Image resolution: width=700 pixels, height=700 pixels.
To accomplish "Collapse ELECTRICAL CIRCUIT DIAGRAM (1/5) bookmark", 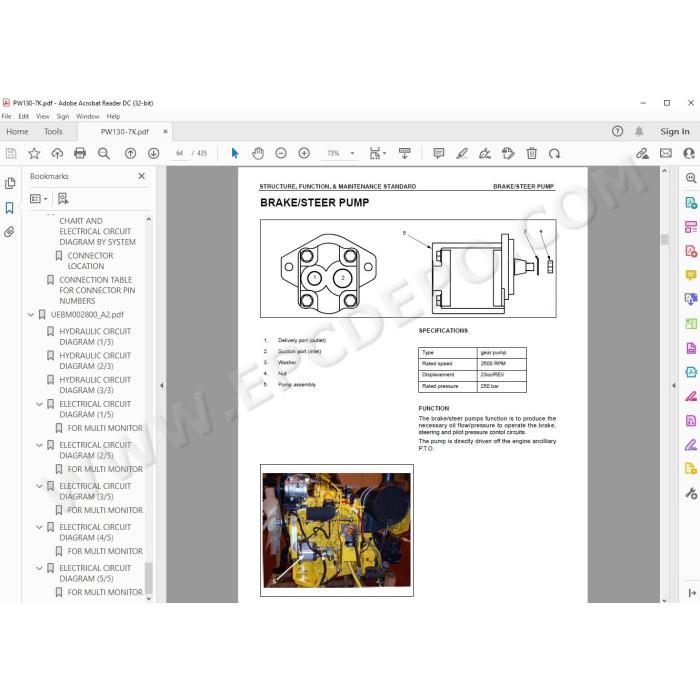I will 39,404.
